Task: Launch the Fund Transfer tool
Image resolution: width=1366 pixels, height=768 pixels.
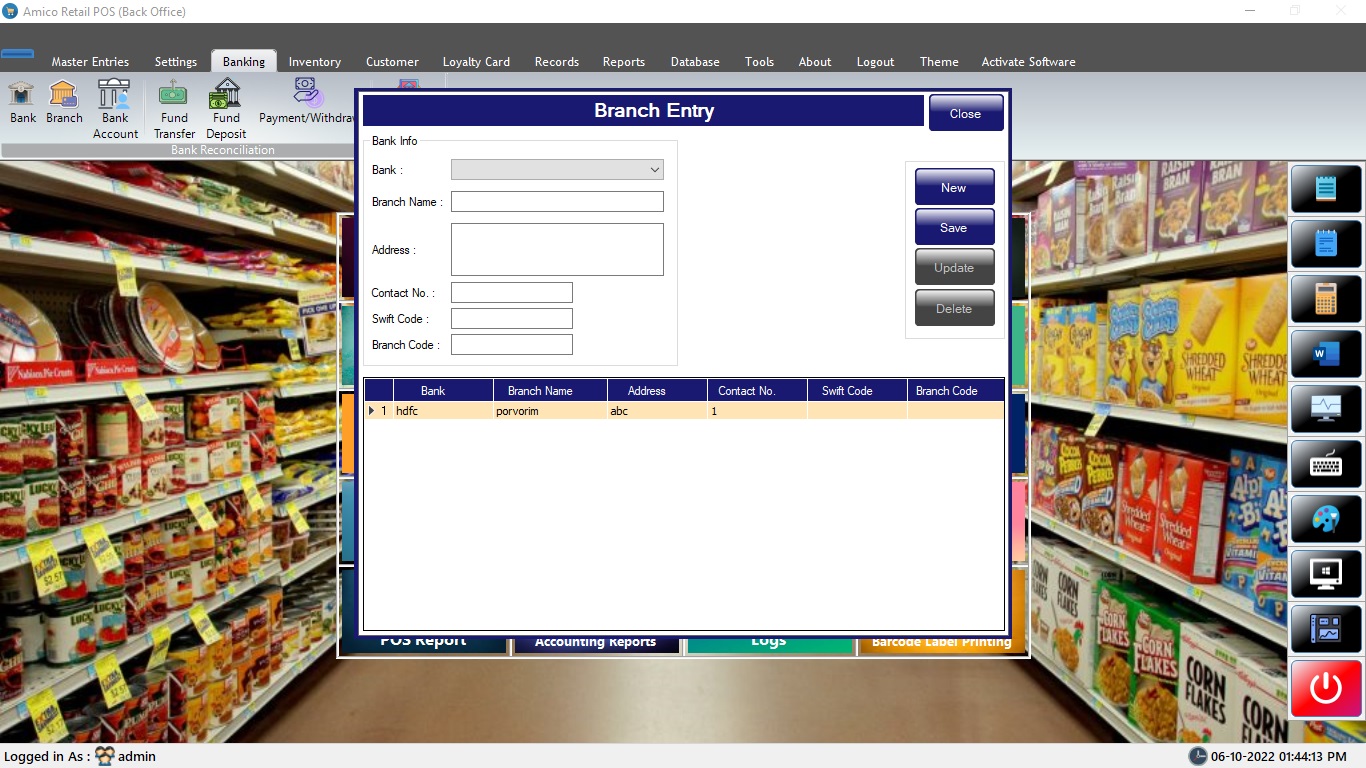Action: point(174,109)
